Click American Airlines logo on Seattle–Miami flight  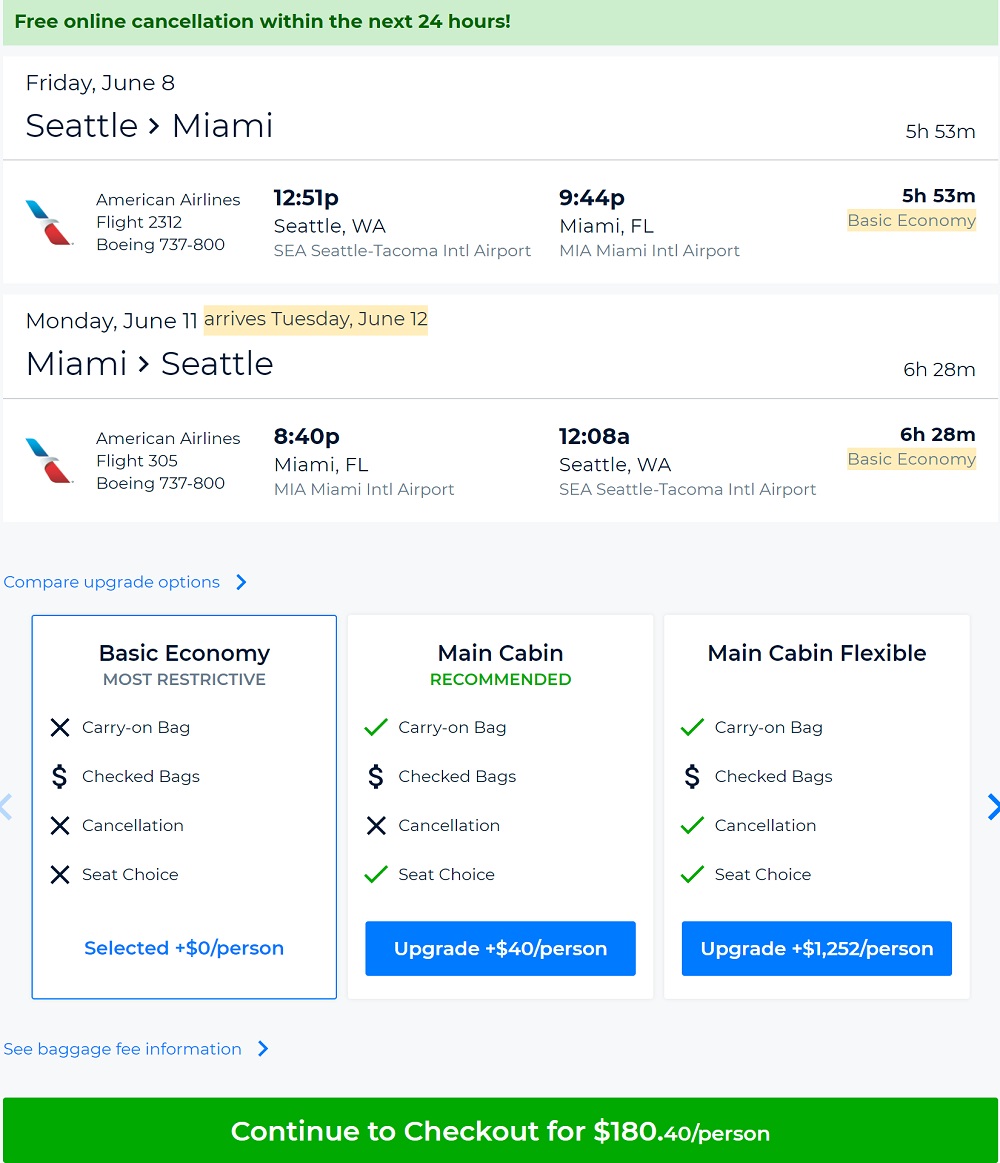(49, 222)
